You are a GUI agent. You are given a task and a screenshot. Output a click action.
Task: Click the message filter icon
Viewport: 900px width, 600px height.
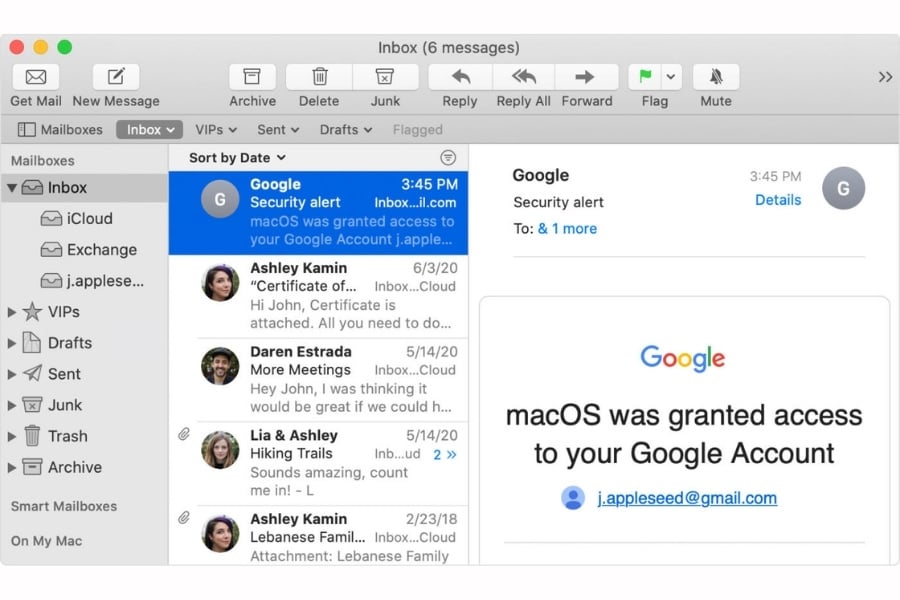[448, 158]
